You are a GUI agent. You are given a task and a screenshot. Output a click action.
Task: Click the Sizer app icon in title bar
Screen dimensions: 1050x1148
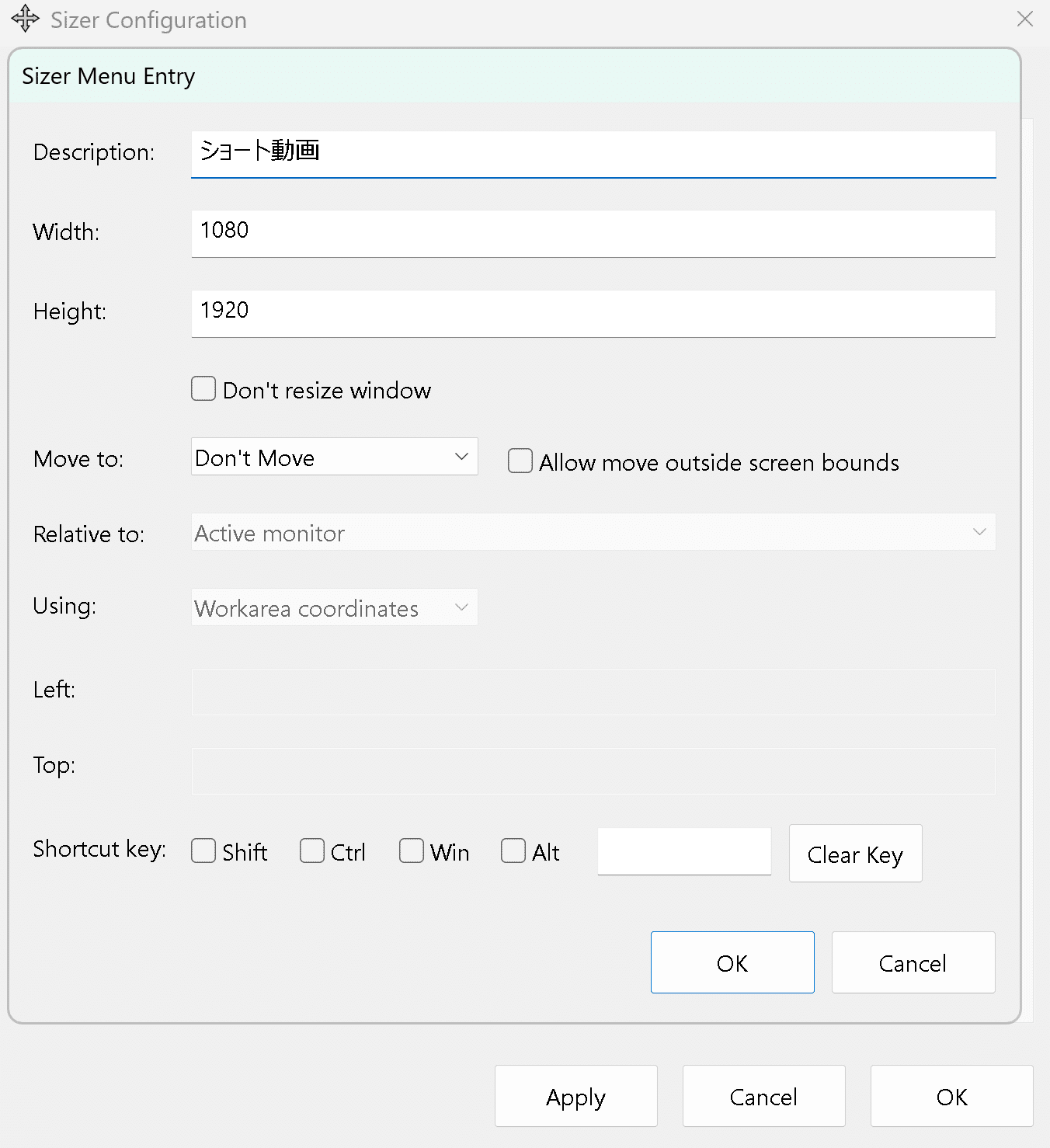coord(25,19)
